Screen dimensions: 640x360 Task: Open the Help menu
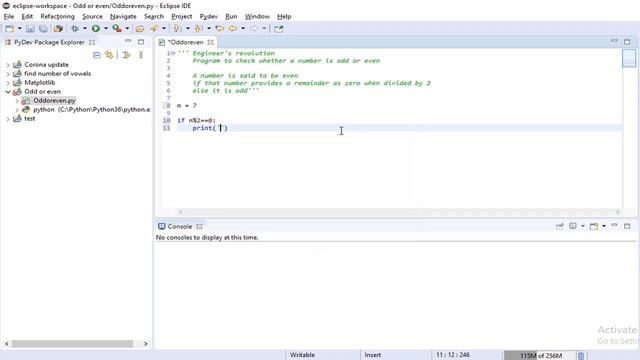pos(284,16)
